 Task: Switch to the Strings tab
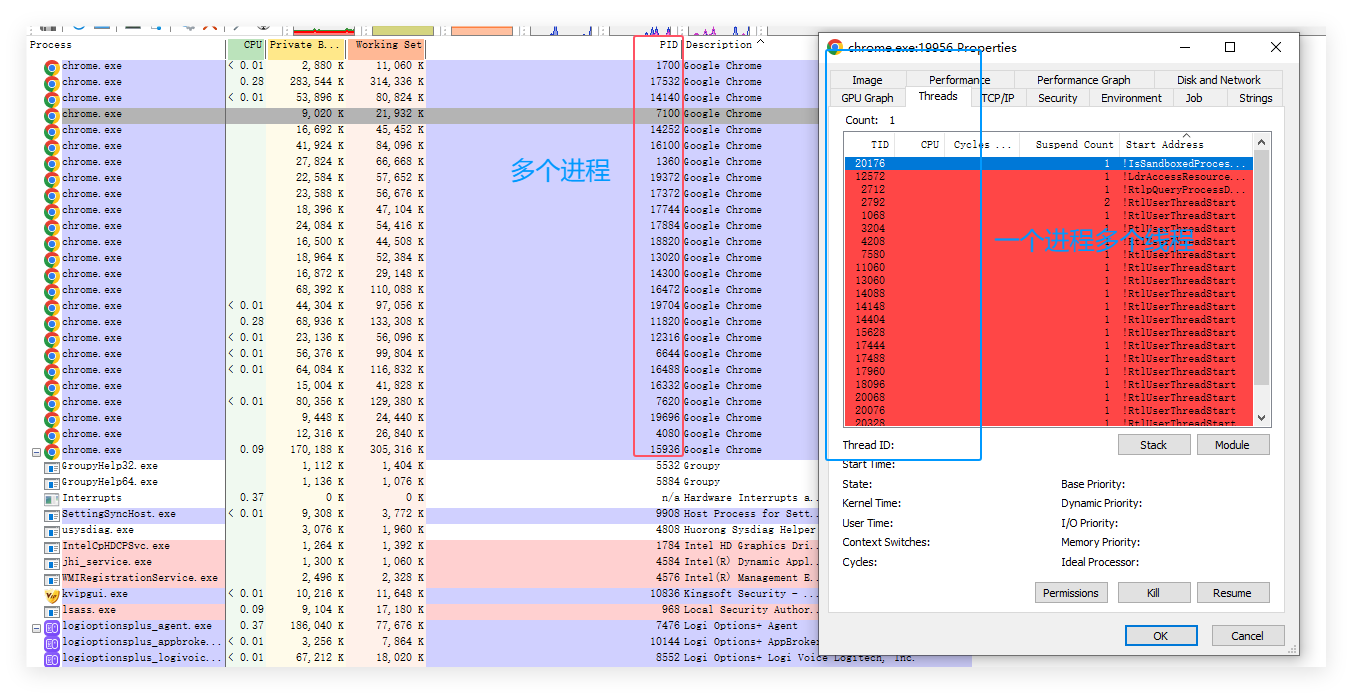coord(1255,98)
